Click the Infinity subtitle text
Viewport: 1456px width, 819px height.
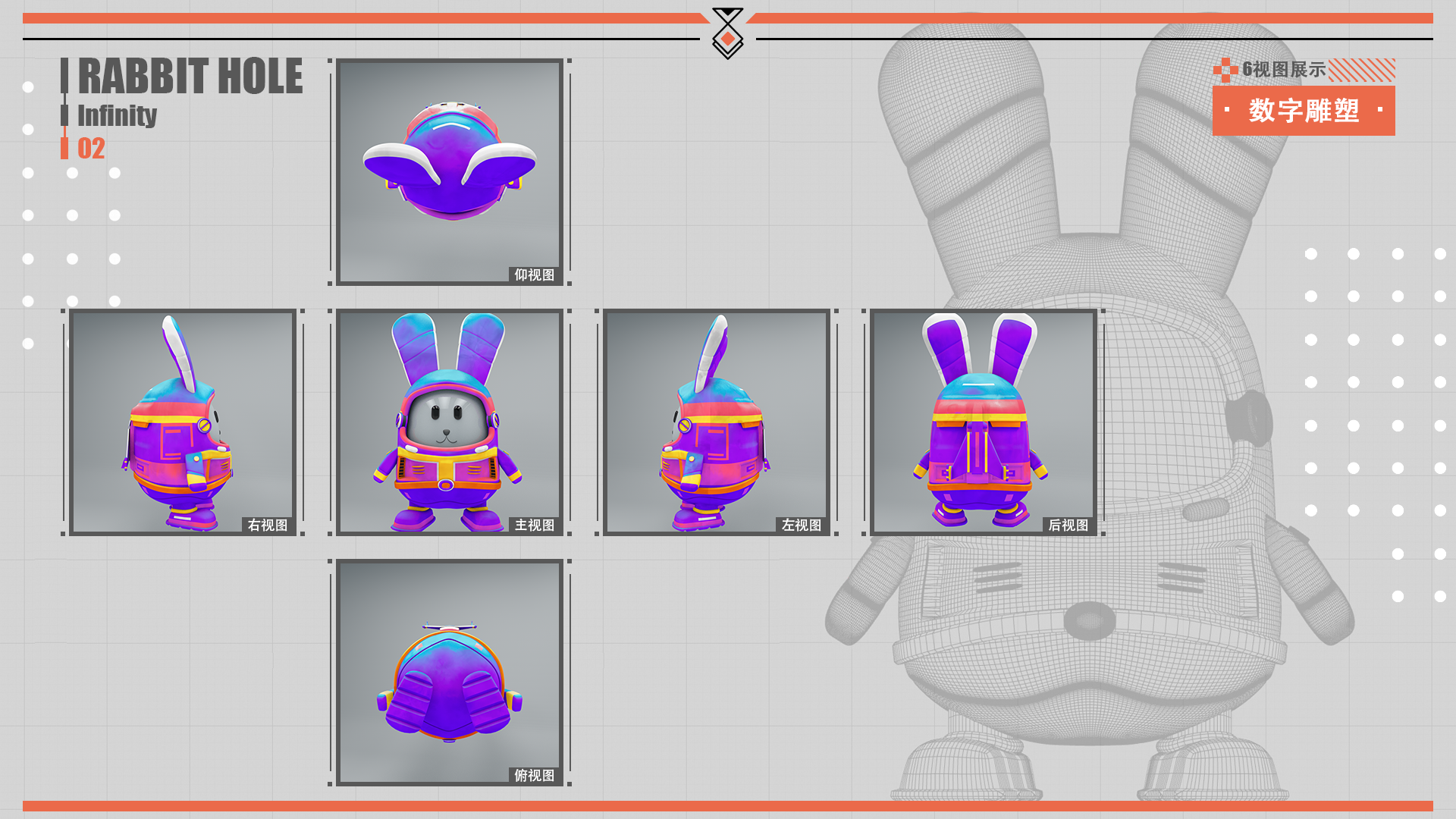click(117, 115)
